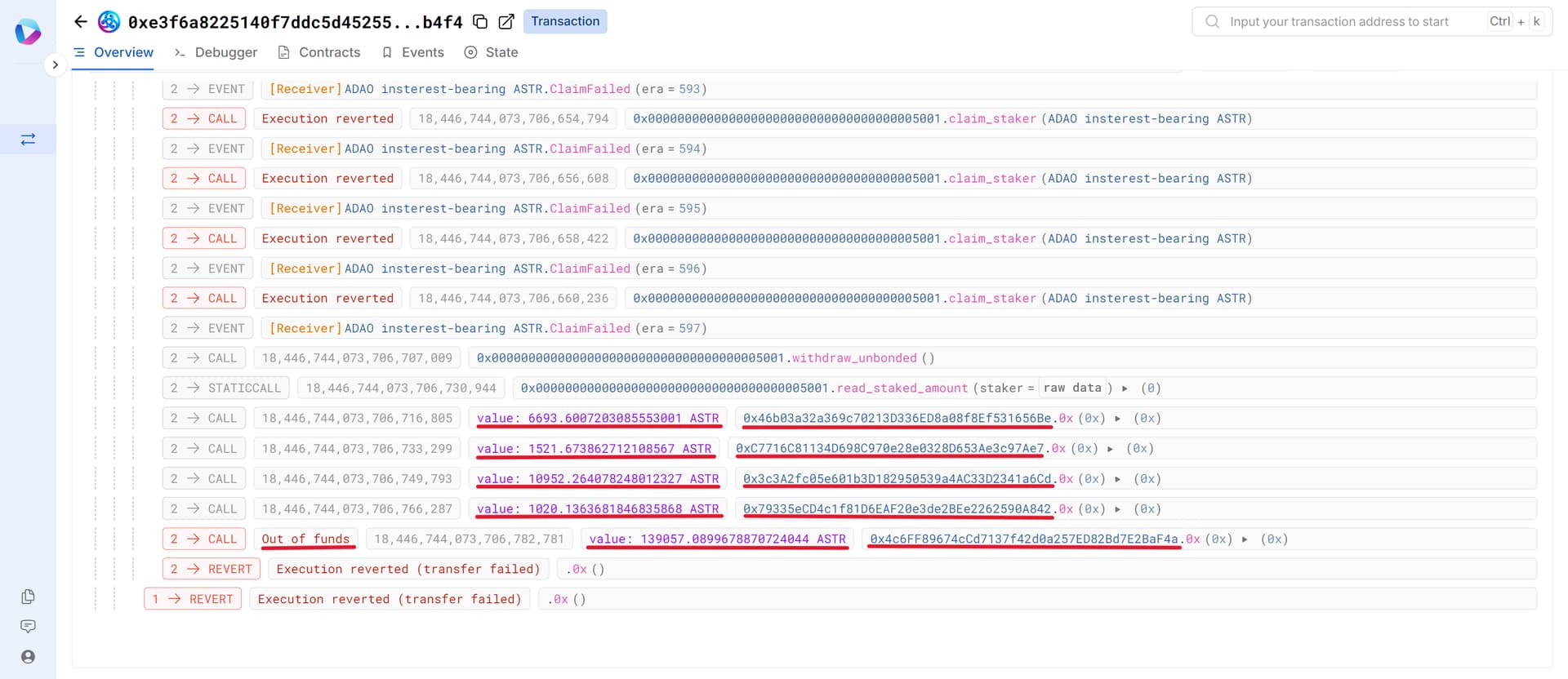The image size is (1568, 679).
Task: Expand the 1020.13 ASTR call result triangle
Action: pyautogui.click(x=1118, y=509)
